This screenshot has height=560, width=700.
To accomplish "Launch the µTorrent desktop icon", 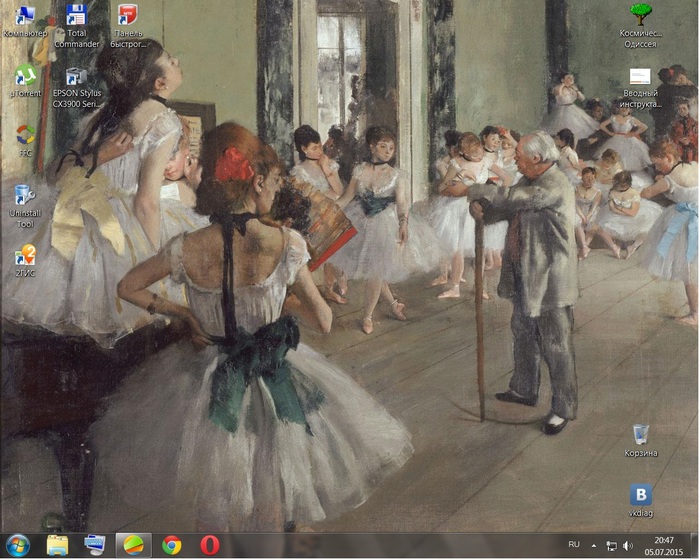I will [25, 81].
